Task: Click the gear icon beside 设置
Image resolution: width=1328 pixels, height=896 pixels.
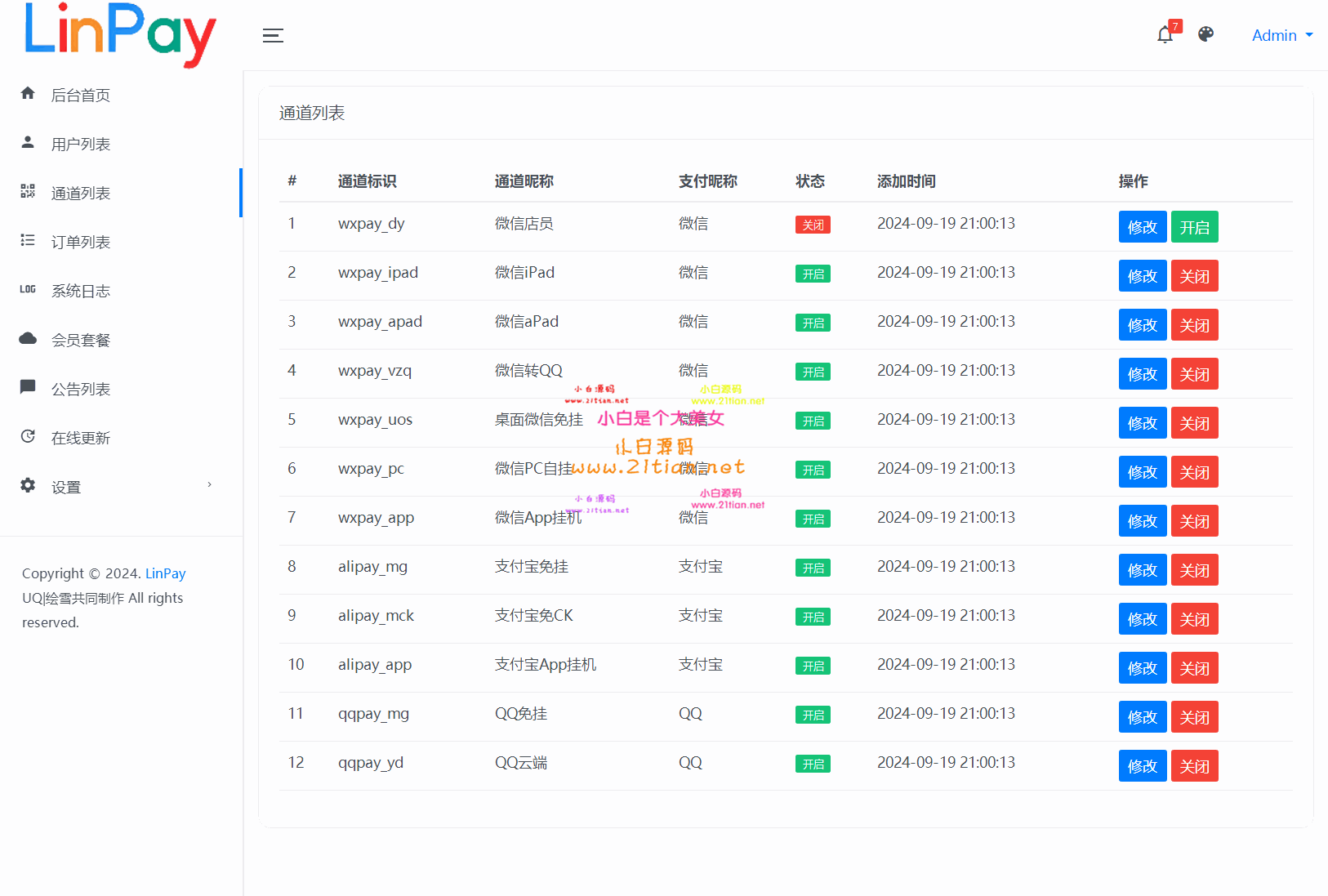Action: (x=28, y=485)
